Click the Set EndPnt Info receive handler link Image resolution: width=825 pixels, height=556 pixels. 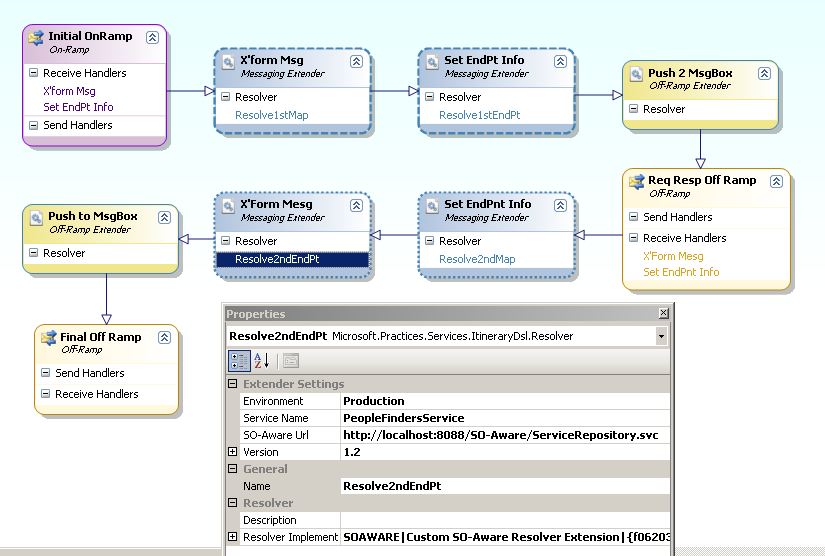pos(681,272)
